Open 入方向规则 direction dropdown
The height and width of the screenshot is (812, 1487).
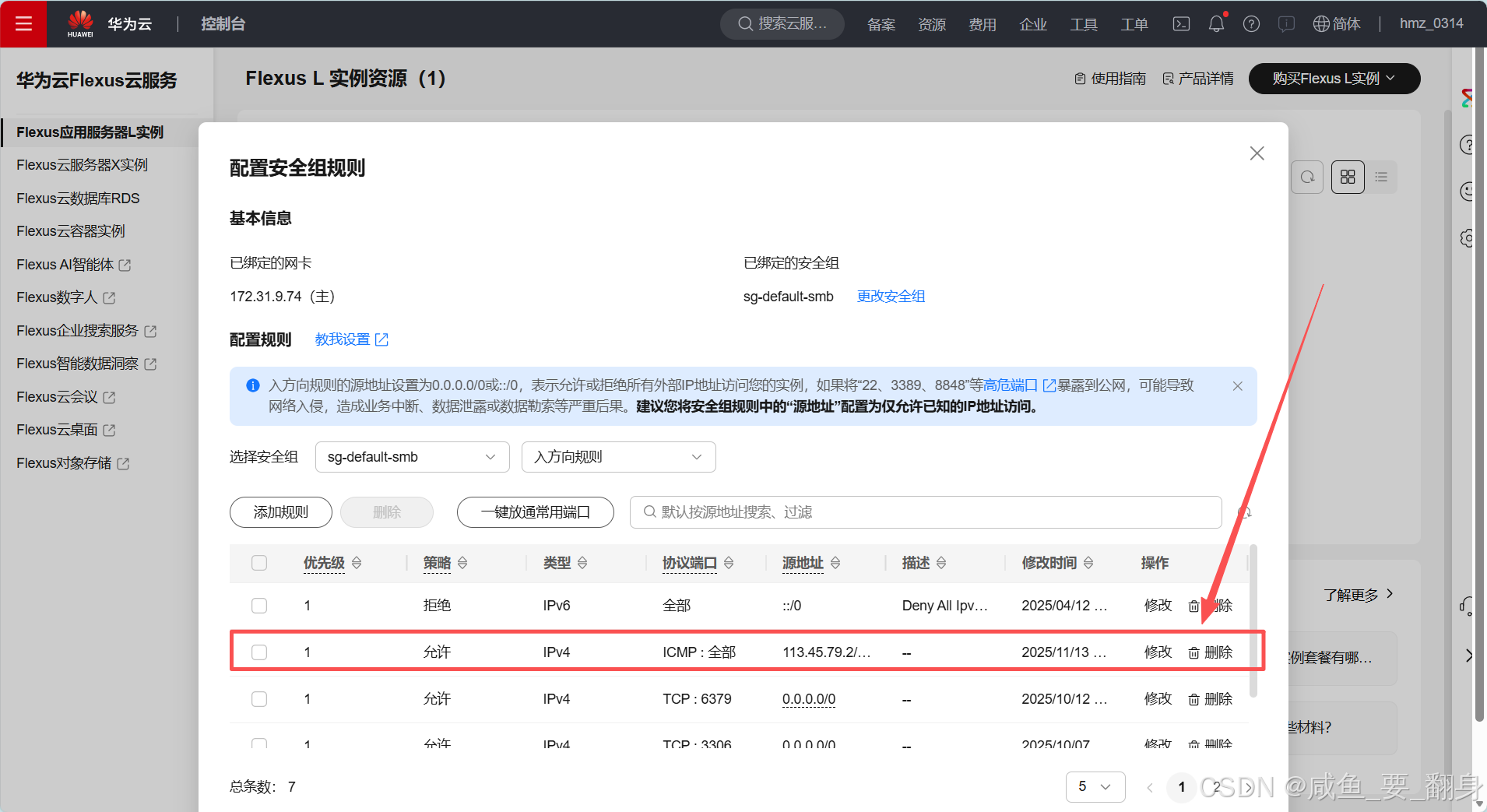[618, 457]
